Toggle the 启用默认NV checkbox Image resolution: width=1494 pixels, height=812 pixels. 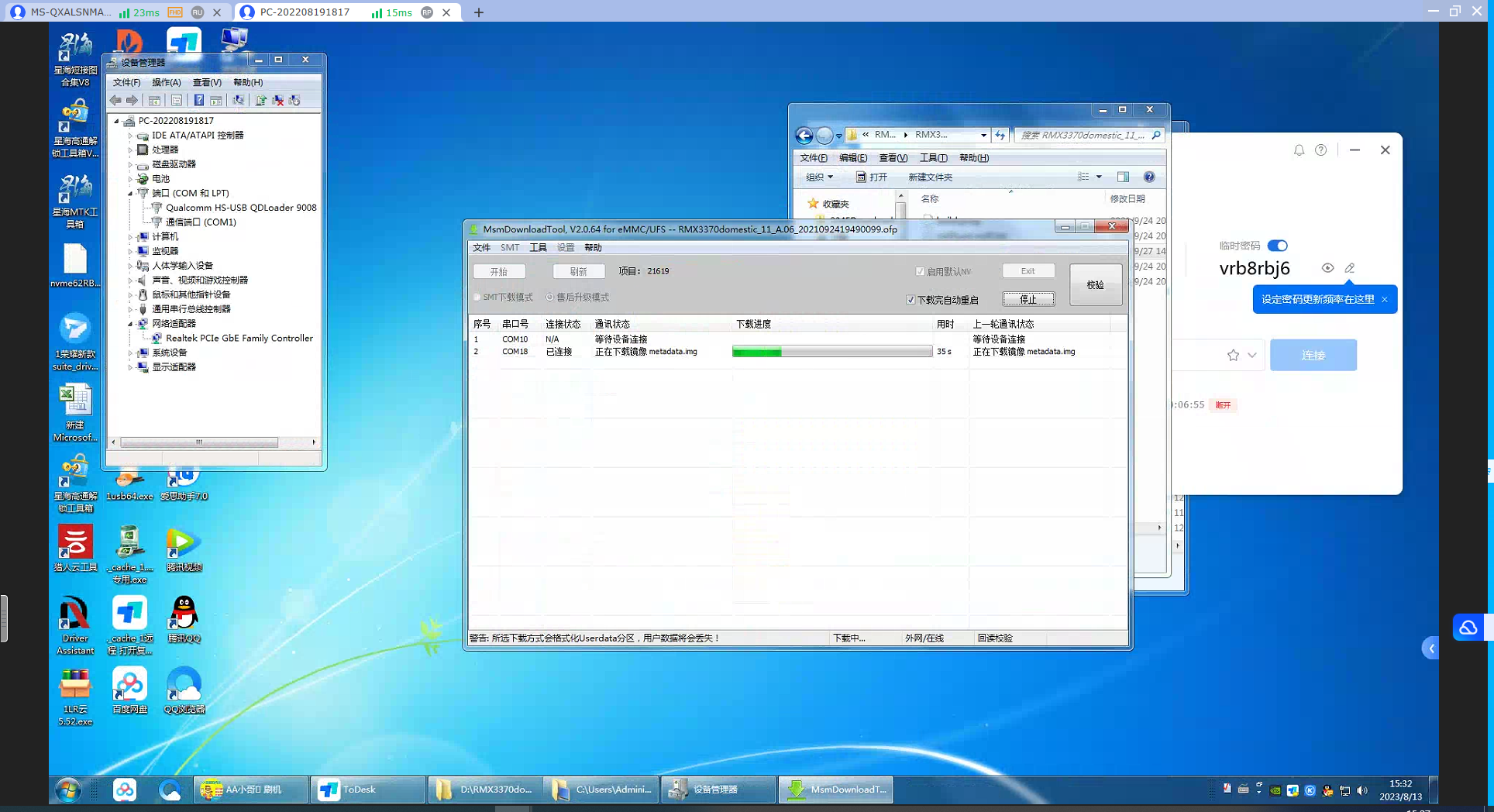pyautogui.click(x=920, y=271)
